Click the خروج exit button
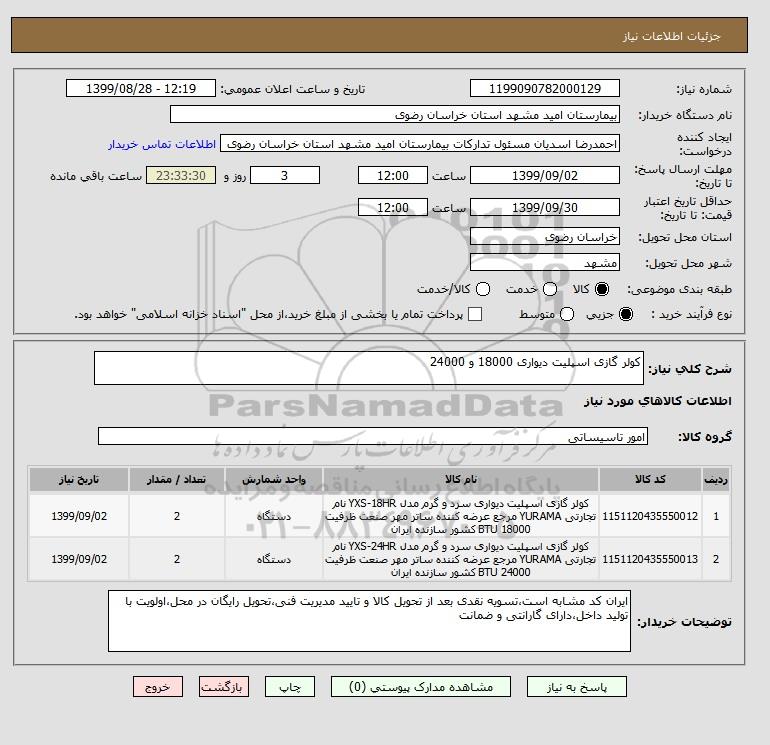Screen dimensions: 770x745 click(158, 687)
